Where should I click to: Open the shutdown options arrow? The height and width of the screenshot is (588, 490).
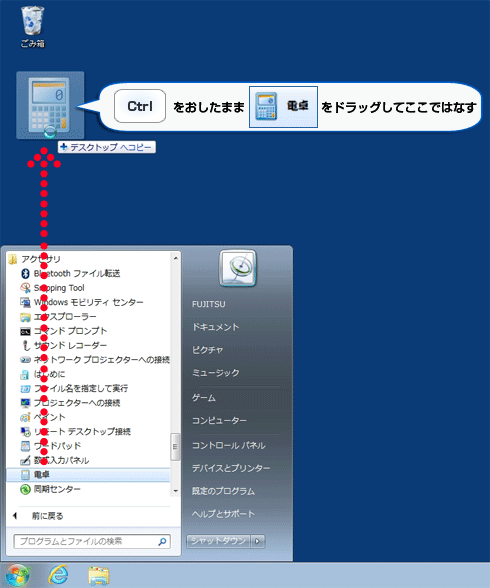[x=258, y=541]
